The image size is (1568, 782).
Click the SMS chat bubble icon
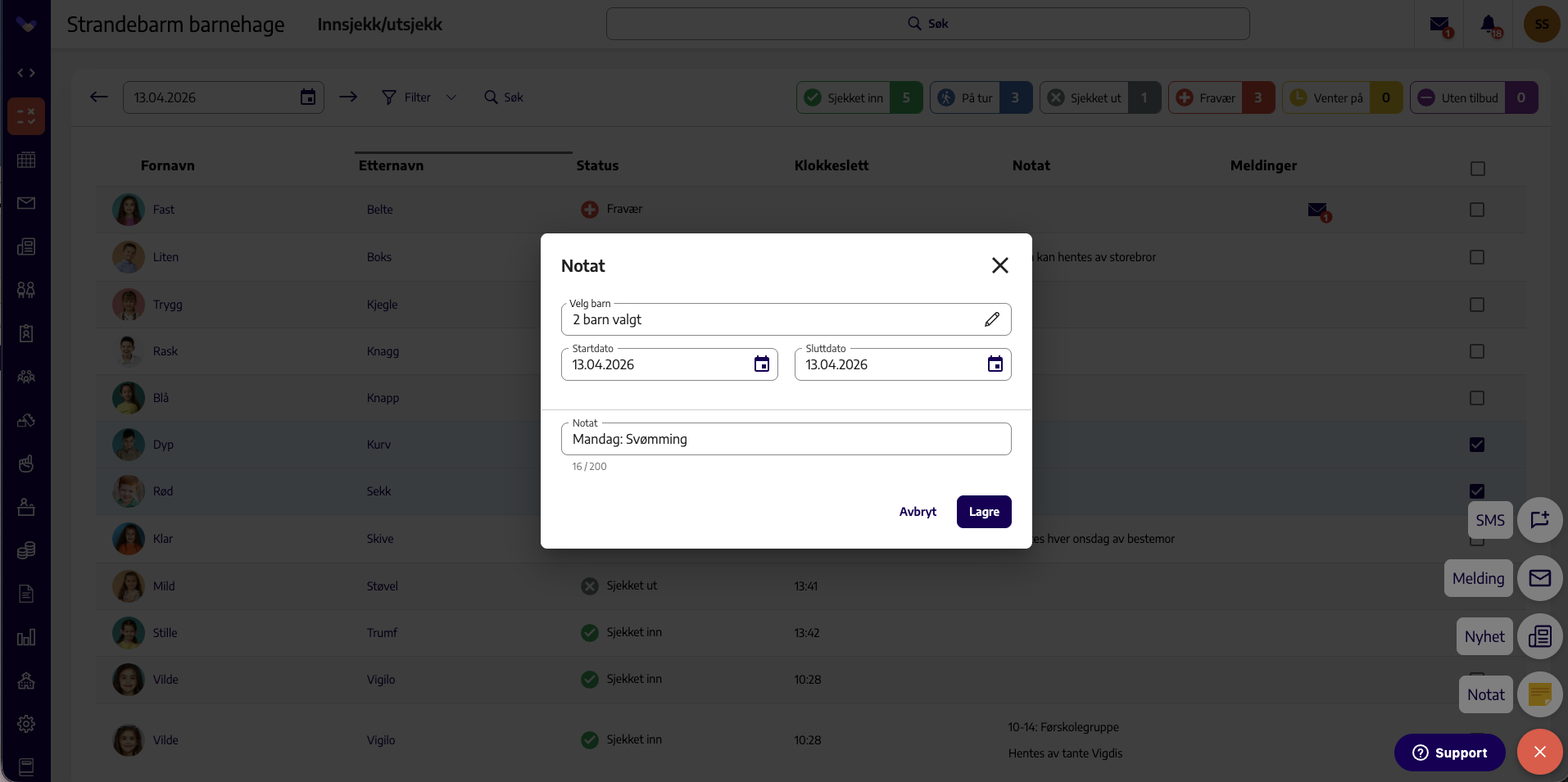[x=1540, y=520]
